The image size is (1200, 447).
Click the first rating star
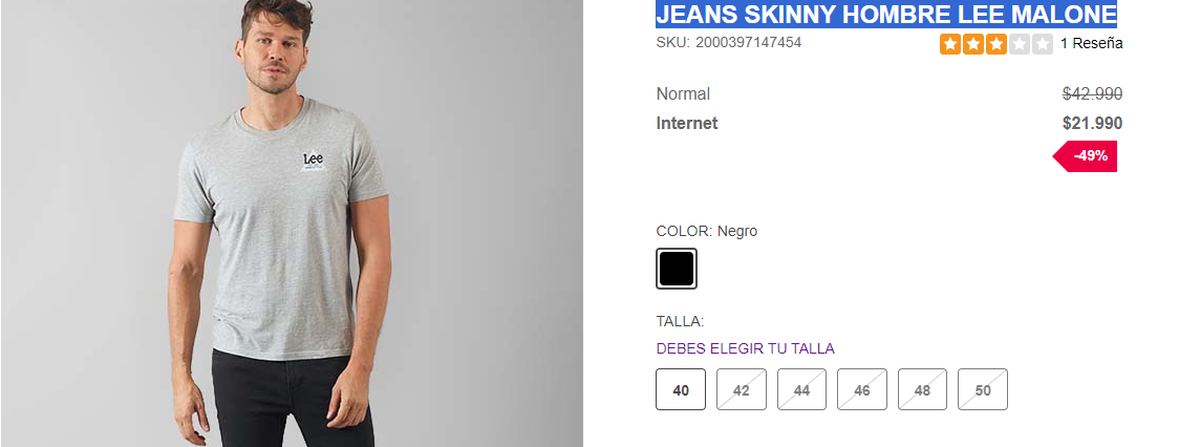tap(950, 44)
